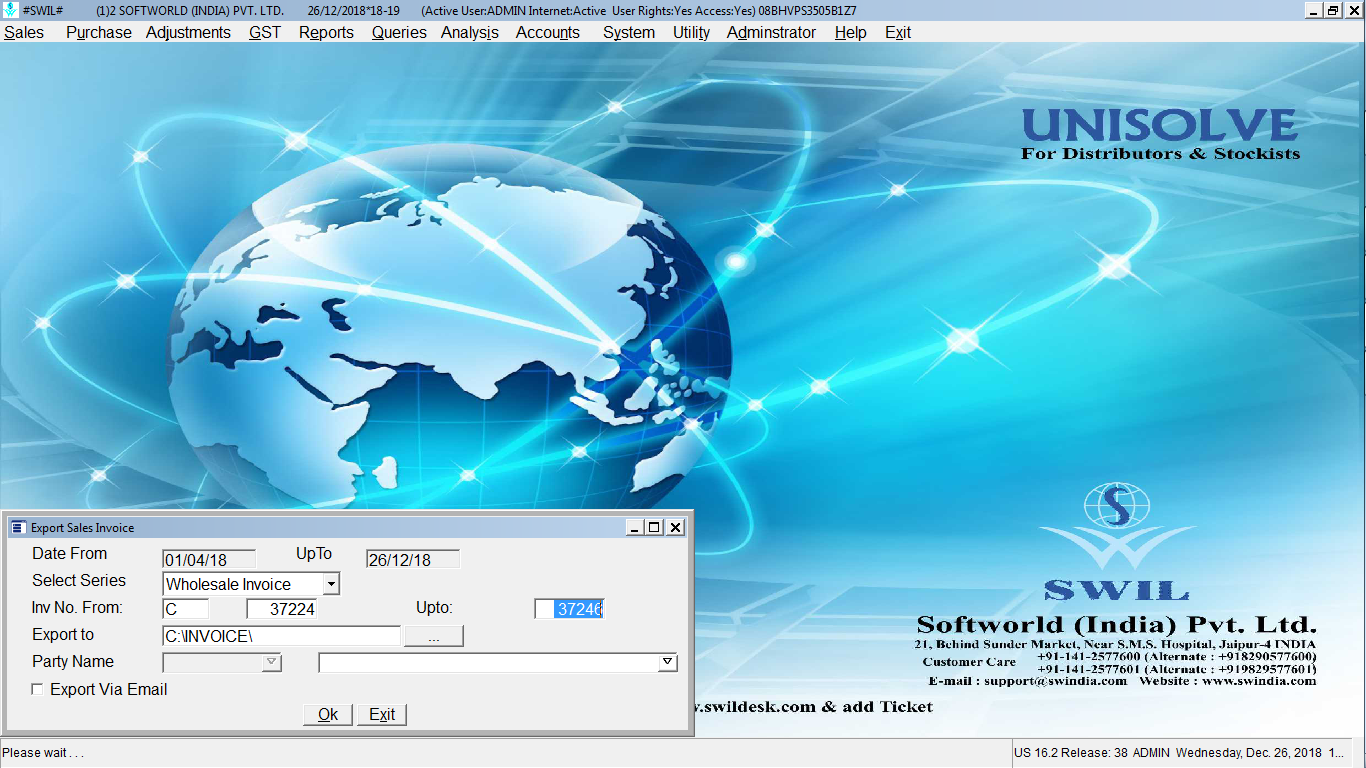This screenshot has width=1366, height=768.
Task: Click the "Please wait . . ." status text
Action: 43,753
